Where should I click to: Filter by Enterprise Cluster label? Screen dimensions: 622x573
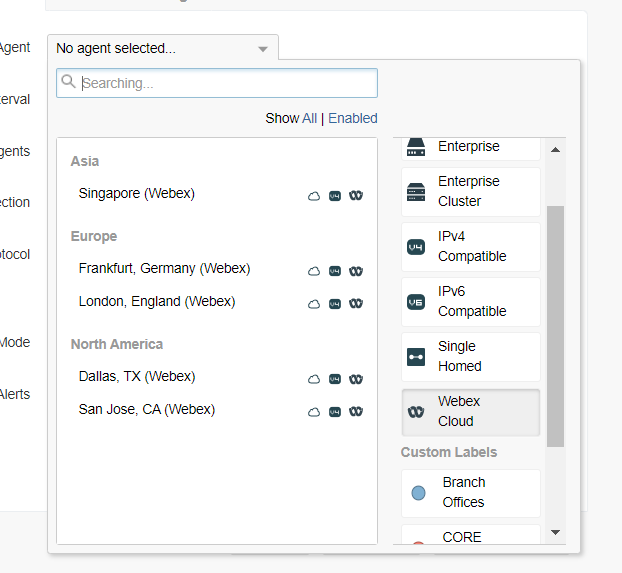pos(471,192)
